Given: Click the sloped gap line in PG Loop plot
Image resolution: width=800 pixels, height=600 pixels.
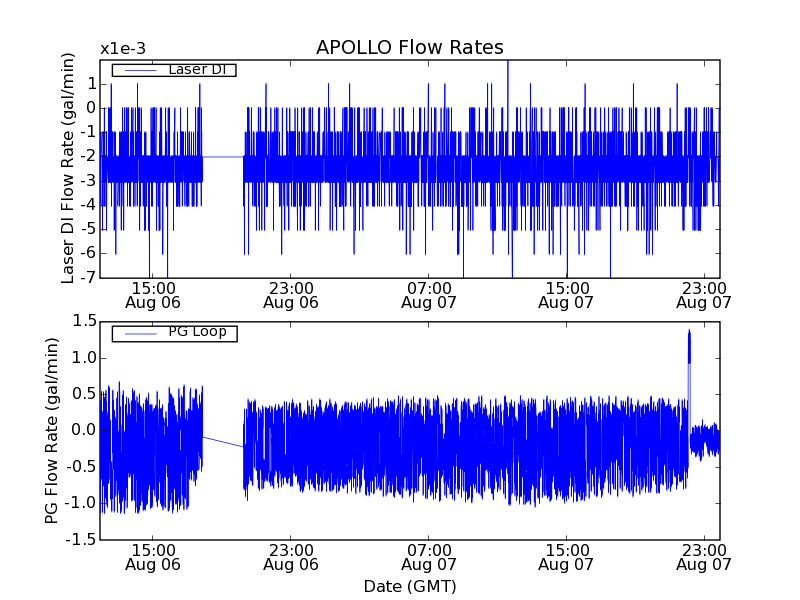Looking at the screenshot, I should point(223,441).
